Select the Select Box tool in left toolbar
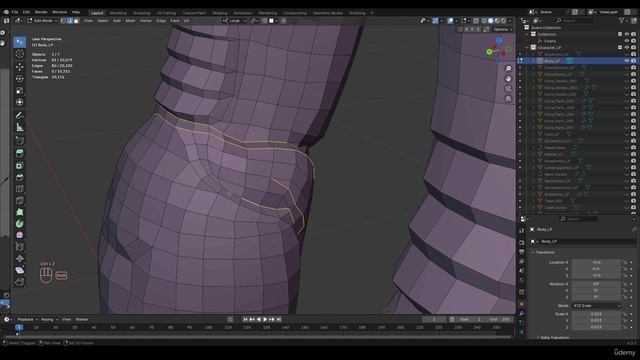Screen dimensions: 640x360 click(x=20, y=42)
